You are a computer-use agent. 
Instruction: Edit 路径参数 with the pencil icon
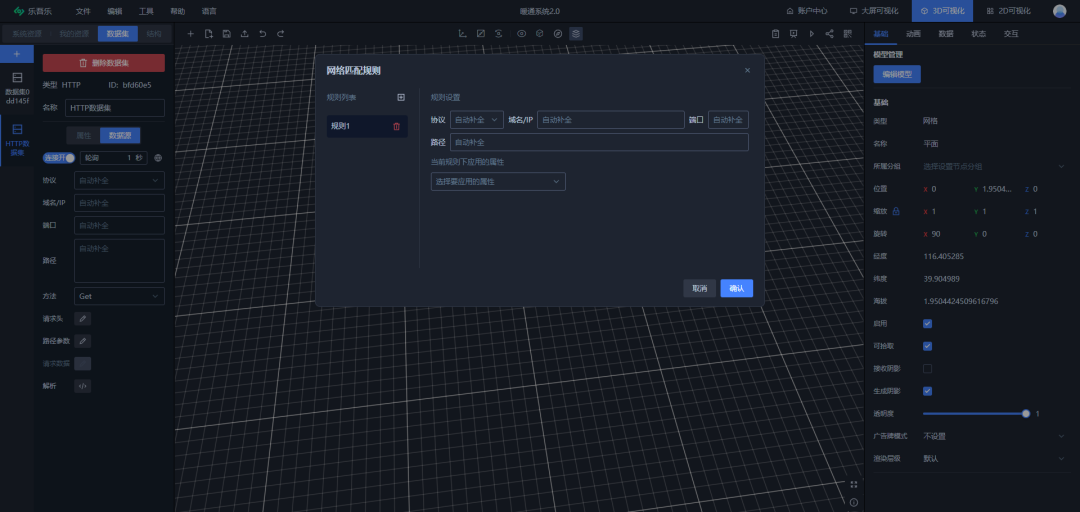click(x=83, y=341)
